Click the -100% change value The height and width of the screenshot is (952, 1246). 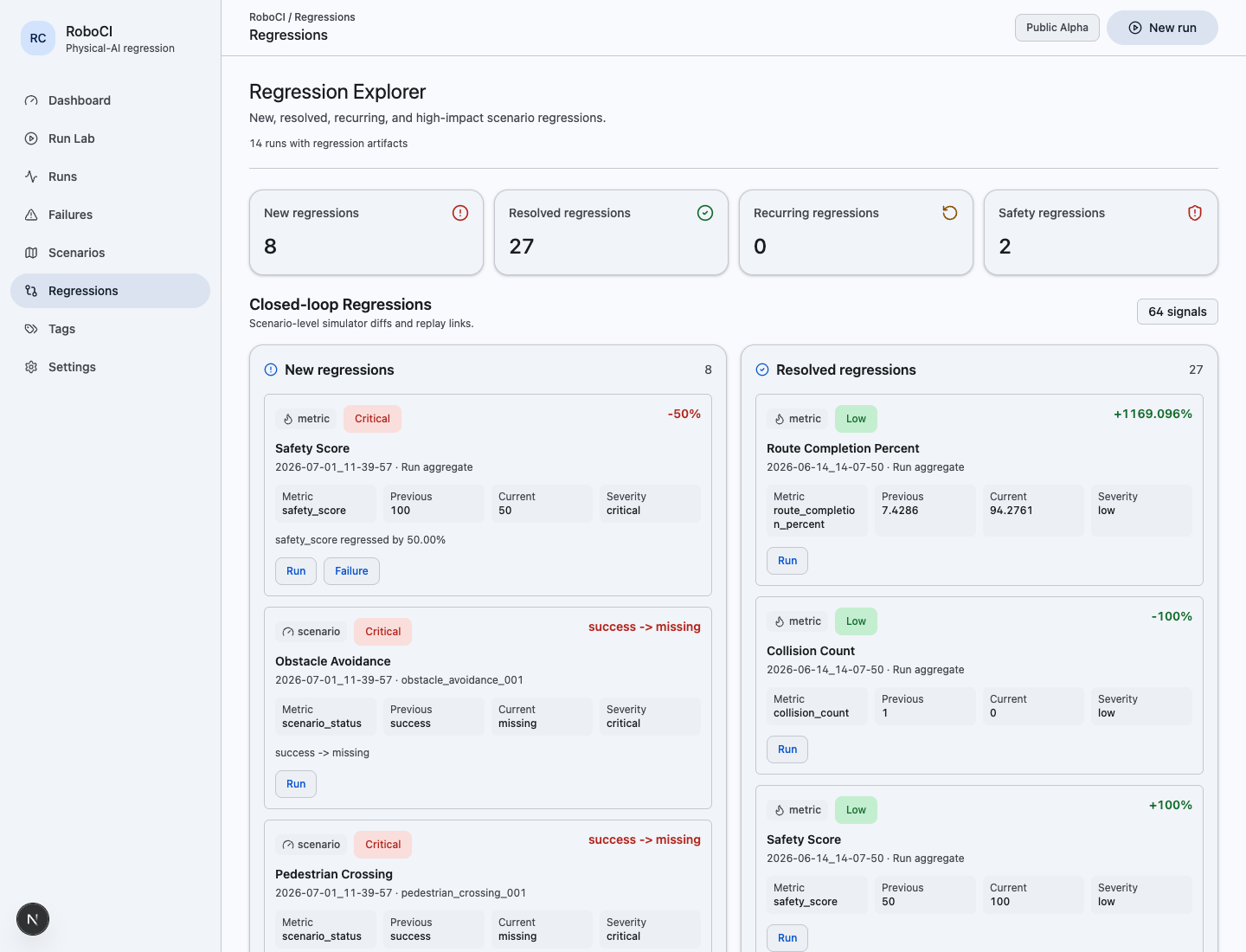(x=1172, y=617)
